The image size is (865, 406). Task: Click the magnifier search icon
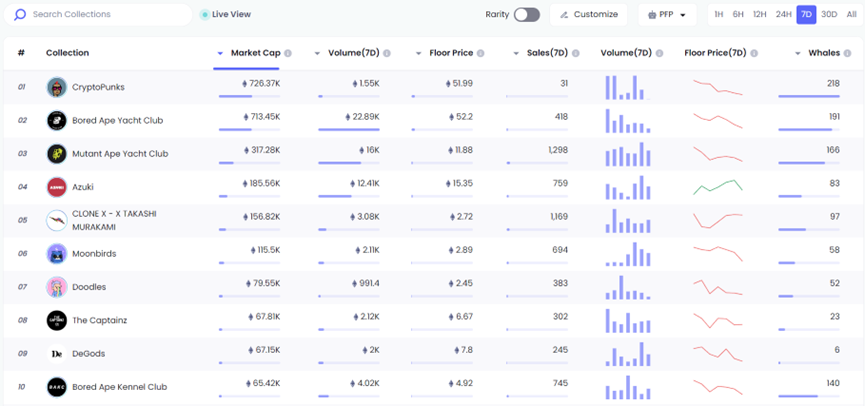(x=20, y=15)
